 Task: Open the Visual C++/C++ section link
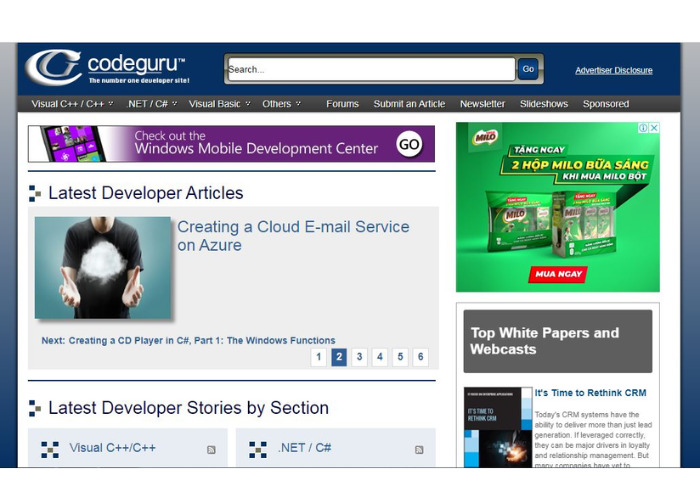[112, 448]
